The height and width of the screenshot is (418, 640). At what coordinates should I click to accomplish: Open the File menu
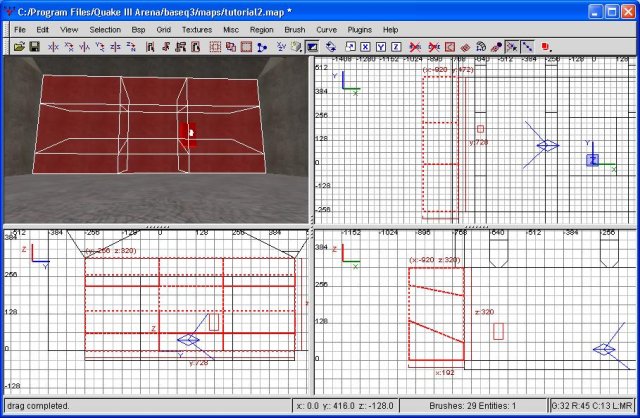click(20, 30)
